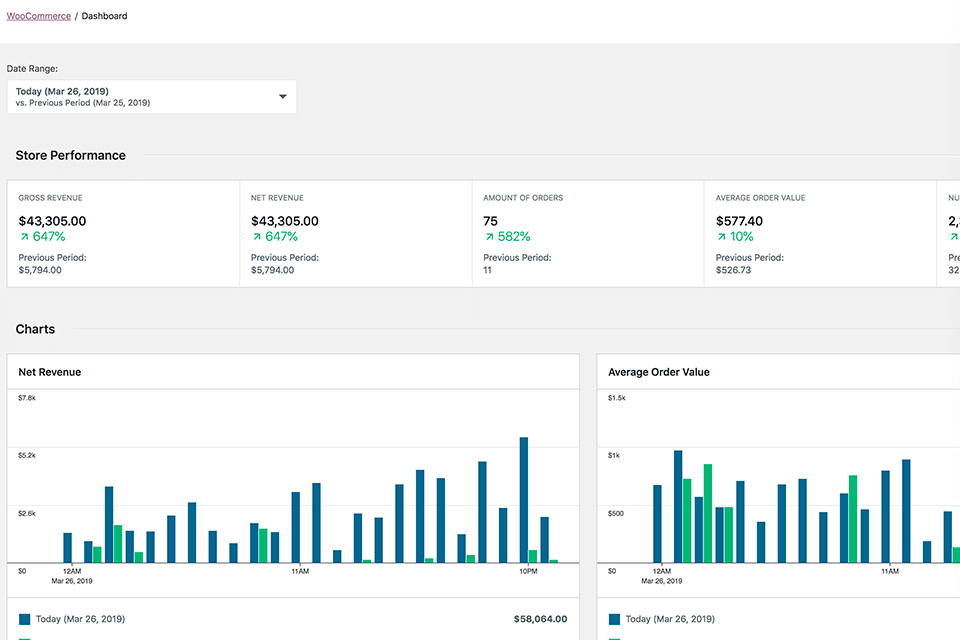Click the tallest blue bar in Net Revenue chart

click(x=523, y=499)
